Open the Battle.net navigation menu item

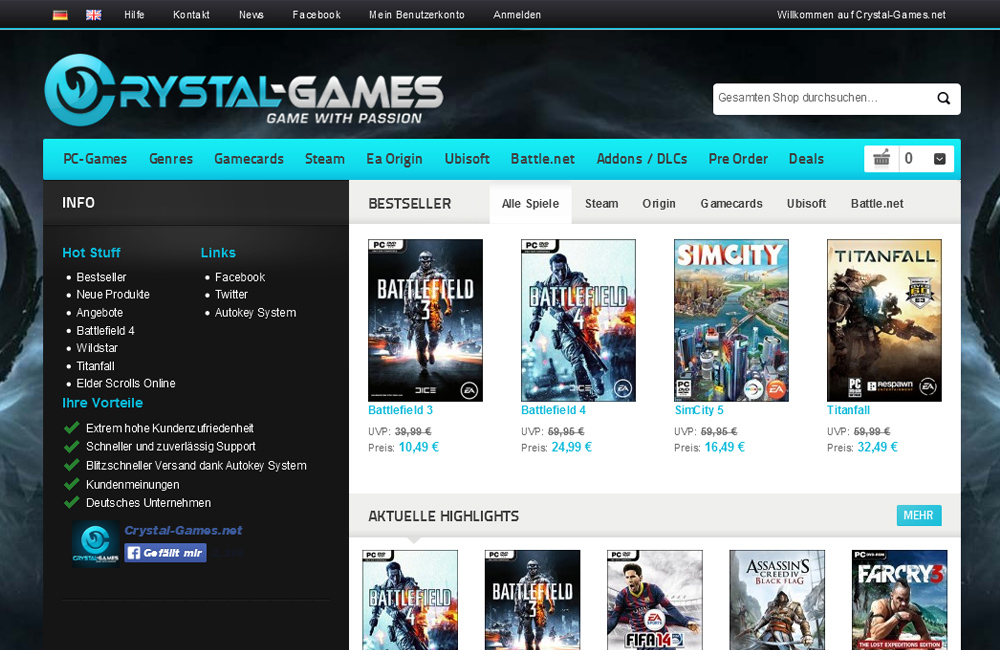click(543, 159)
